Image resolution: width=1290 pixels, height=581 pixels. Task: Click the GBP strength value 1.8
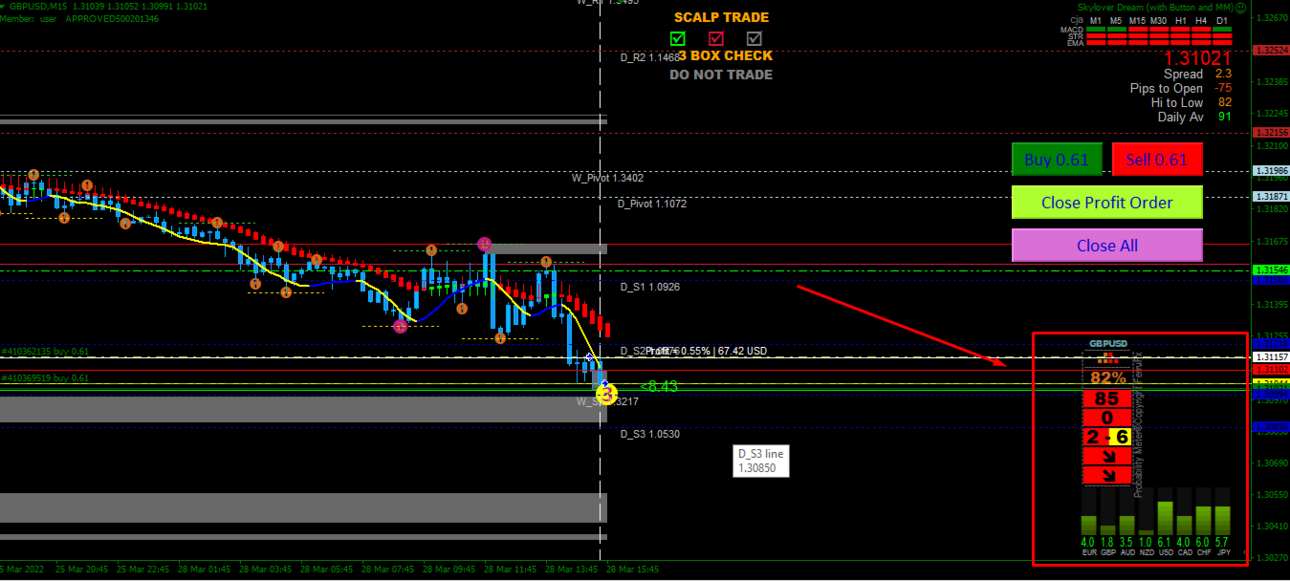pos(1108,542)
